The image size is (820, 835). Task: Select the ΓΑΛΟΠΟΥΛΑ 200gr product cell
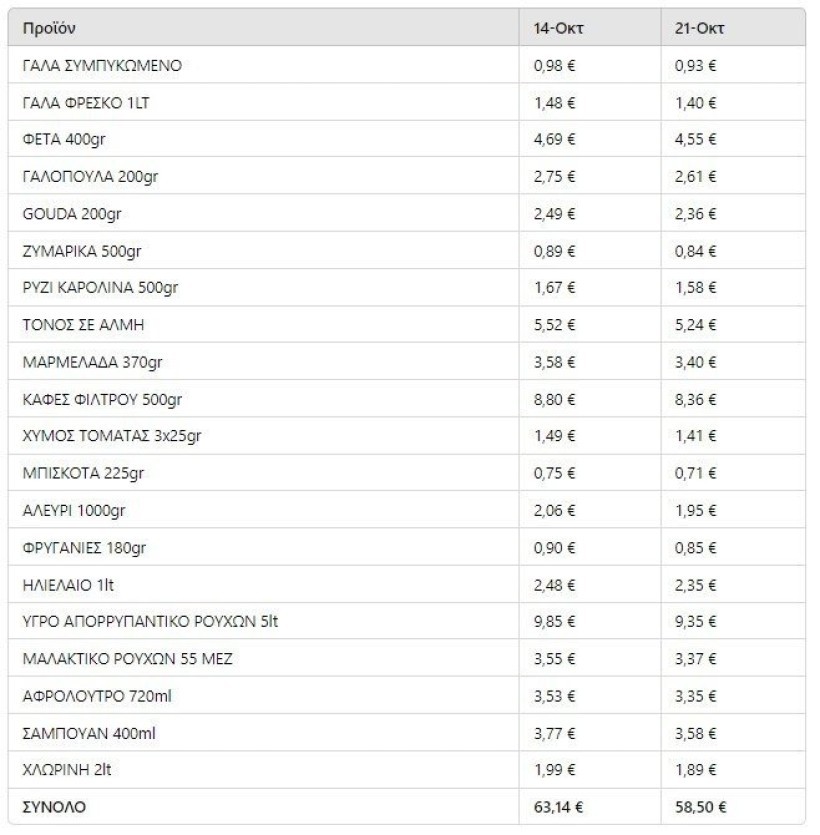coord(90,177)
